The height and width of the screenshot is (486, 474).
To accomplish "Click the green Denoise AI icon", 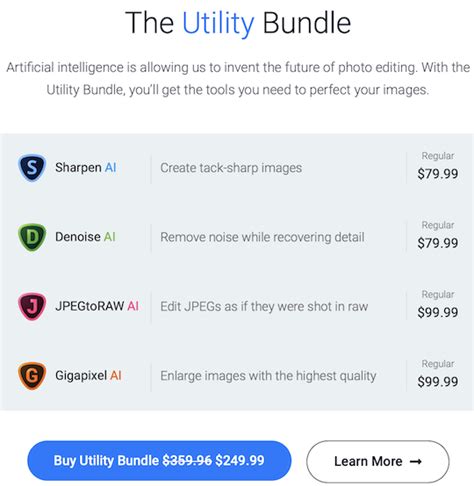I will click(x=32, y=237).
